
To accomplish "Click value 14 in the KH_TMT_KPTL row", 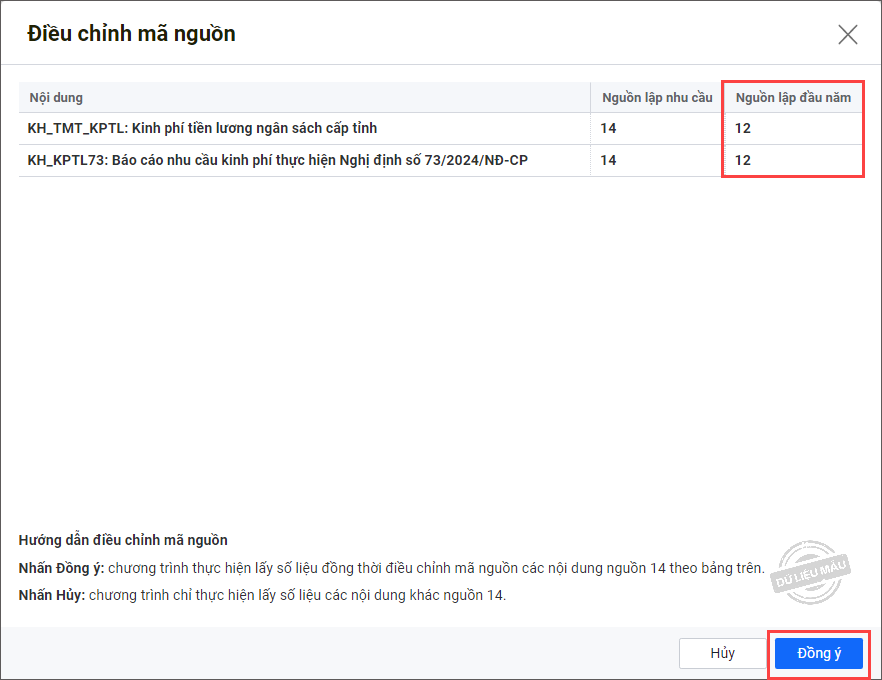I will (608, 128).
